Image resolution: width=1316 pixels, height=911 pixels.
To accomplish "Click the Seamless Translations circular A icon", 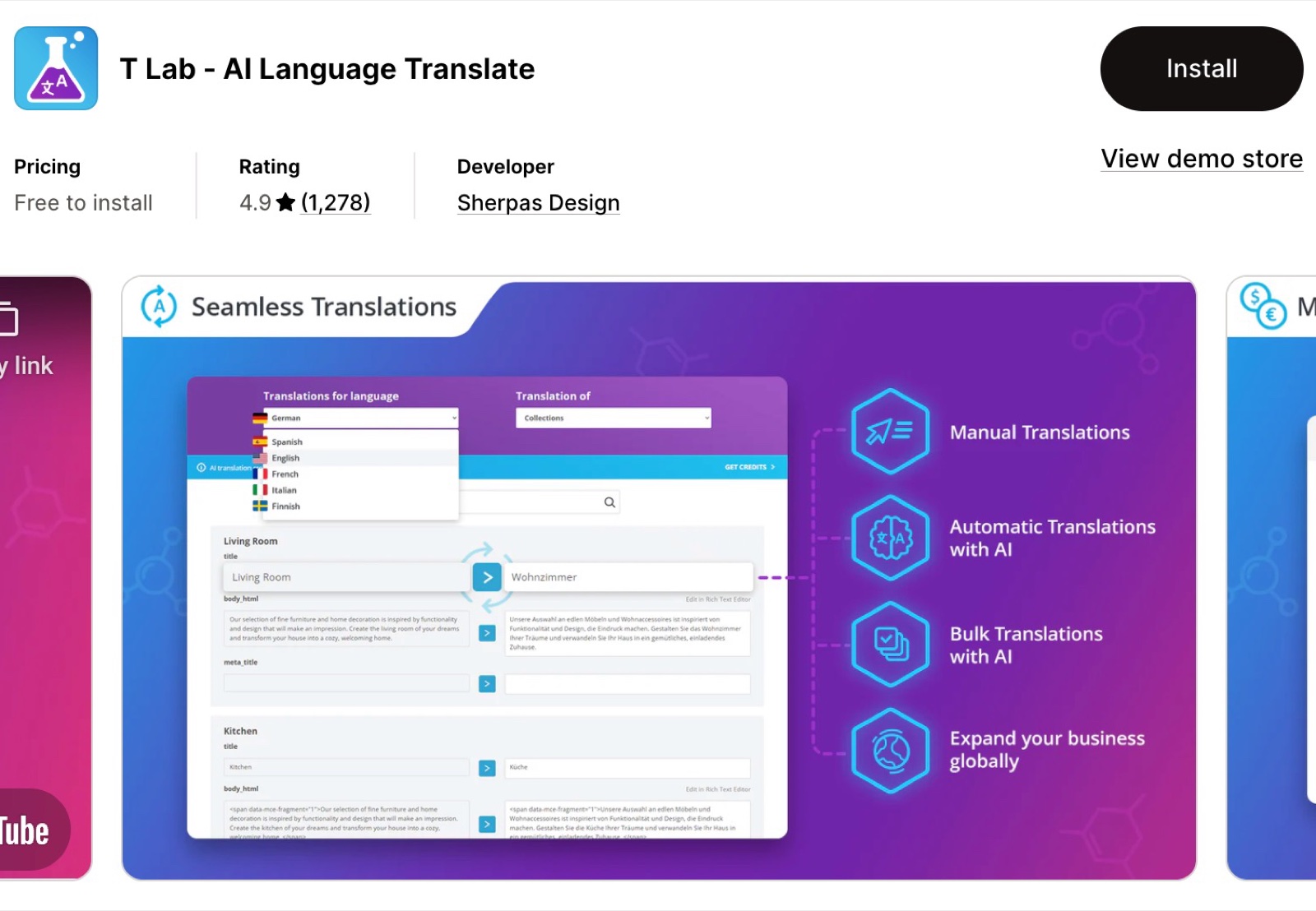I will pyautogui.click(x=159, y=307).
